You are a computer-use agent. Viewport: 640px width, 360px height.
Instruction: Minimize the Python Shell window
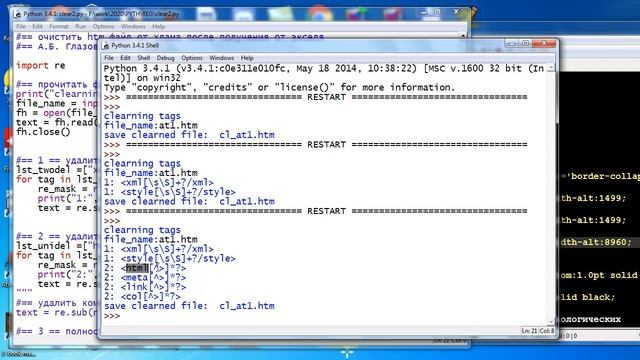click(x=512, y=43)
